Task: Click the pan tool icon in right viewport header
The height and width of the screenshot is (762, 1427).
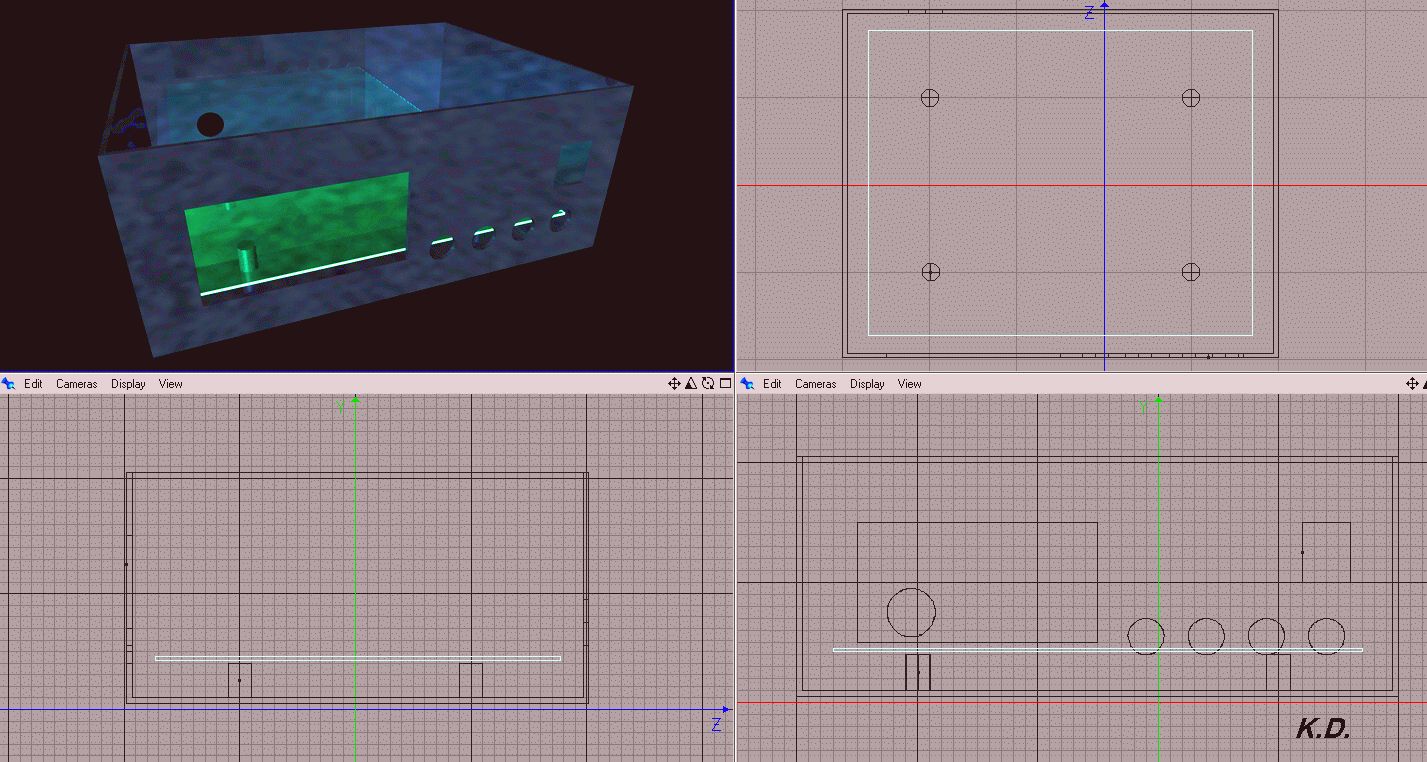Action: click(1413, 383)
